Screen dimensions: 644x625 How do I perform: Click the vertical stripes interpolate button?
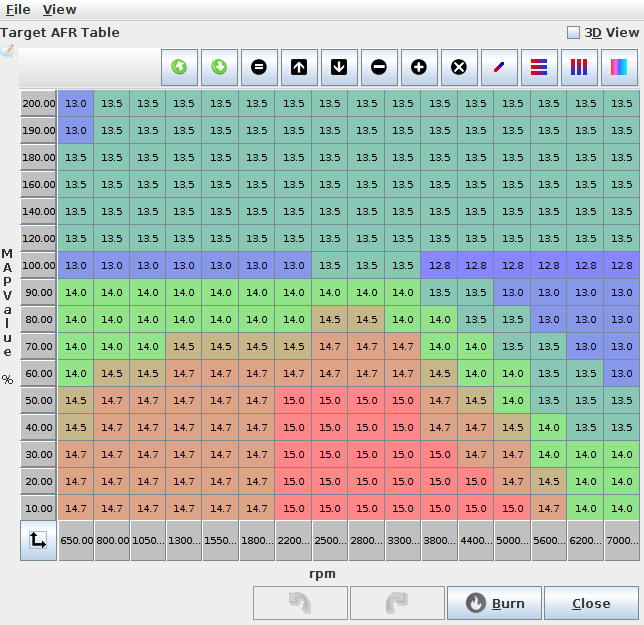(579, 67)
